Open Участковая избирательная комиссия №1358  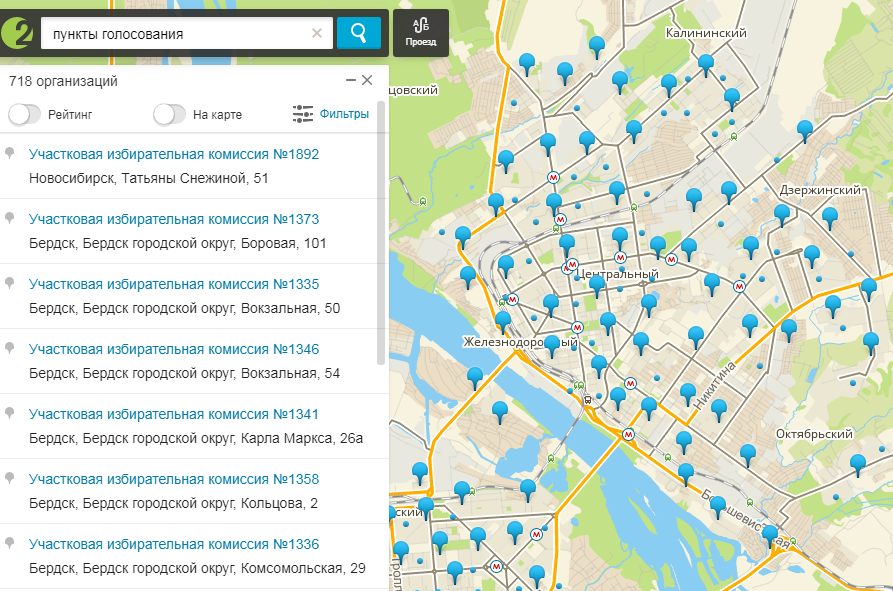tap(174, 479)
